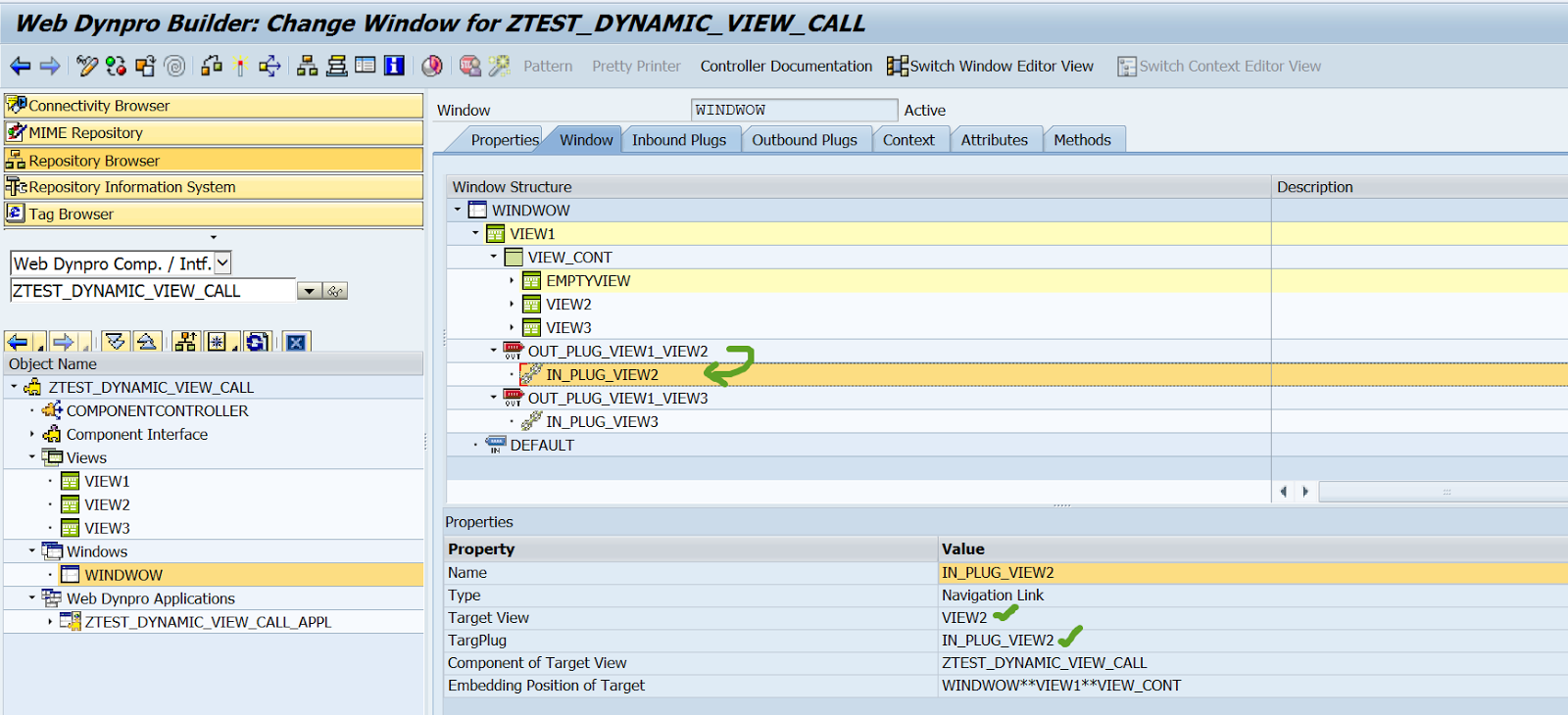Screen dimensions: 1568x715
Task: Click the Display (glasses) button beside component name
Action: point(335,291)
